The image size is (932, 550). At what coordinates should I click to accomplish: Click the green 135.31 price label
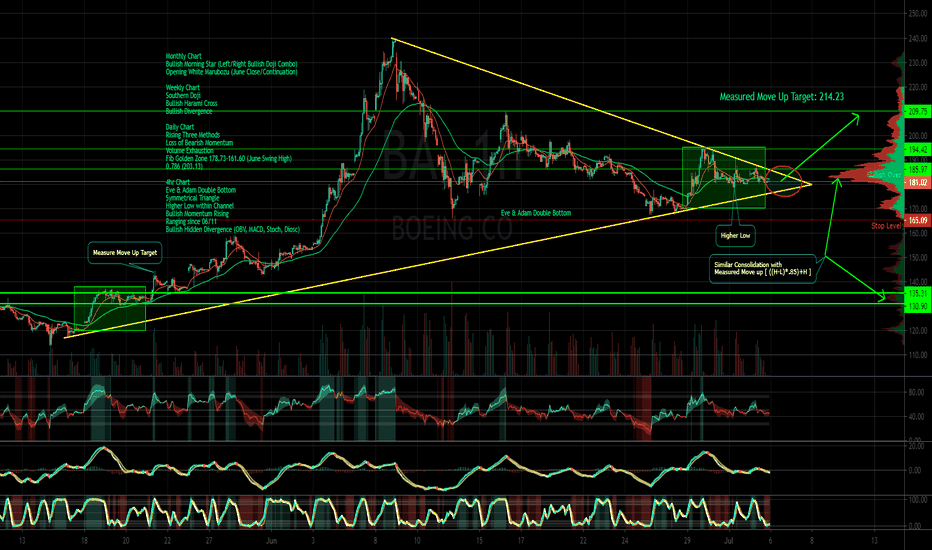click(x=917, y=293)
